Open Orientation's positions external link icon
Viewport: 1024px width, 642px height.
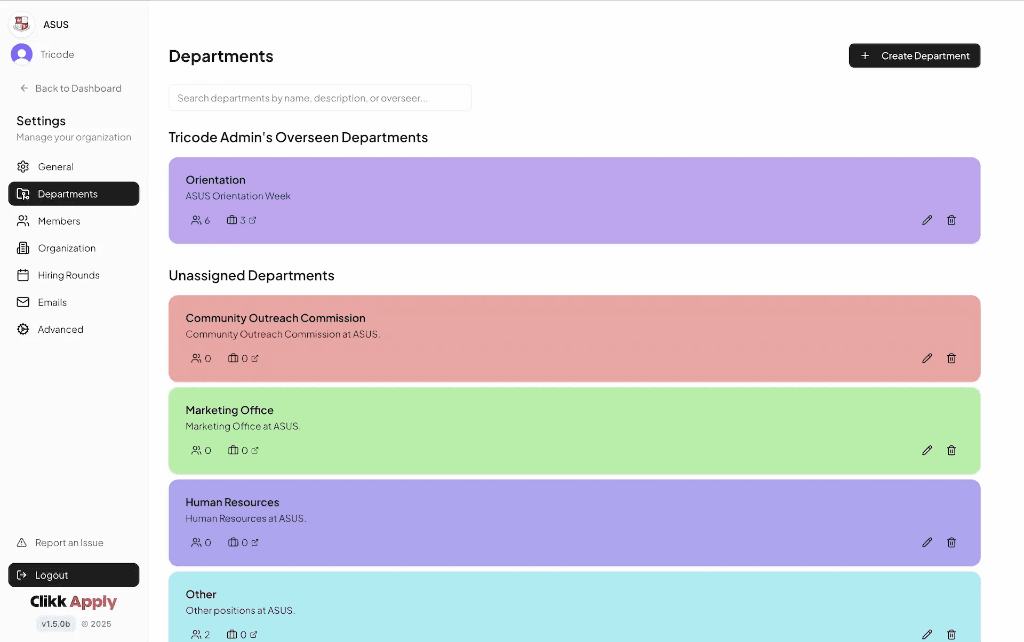click(x=252, y=220)
